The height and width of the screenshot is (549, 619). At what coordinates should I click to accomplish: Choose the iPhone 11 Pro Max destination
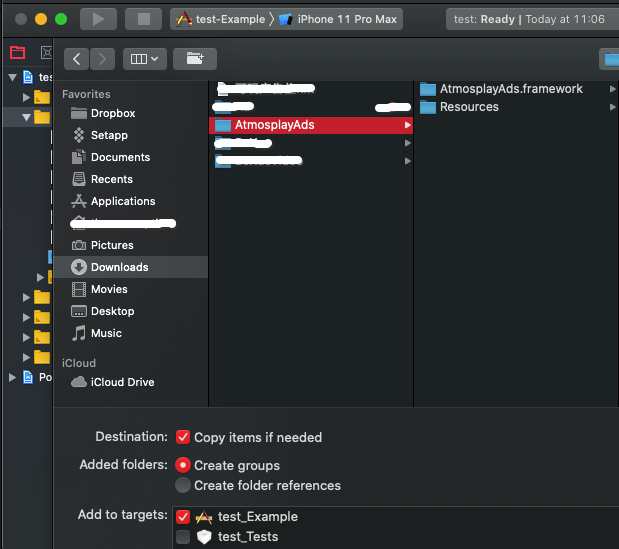pos(338,19)
